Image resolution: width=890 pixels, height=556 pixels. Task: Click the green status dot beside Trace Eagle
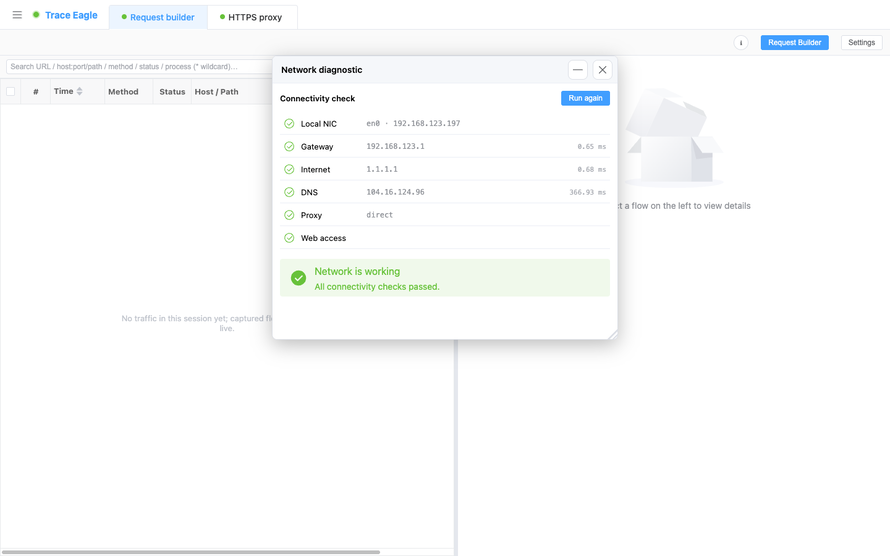[x=36, y=15]
